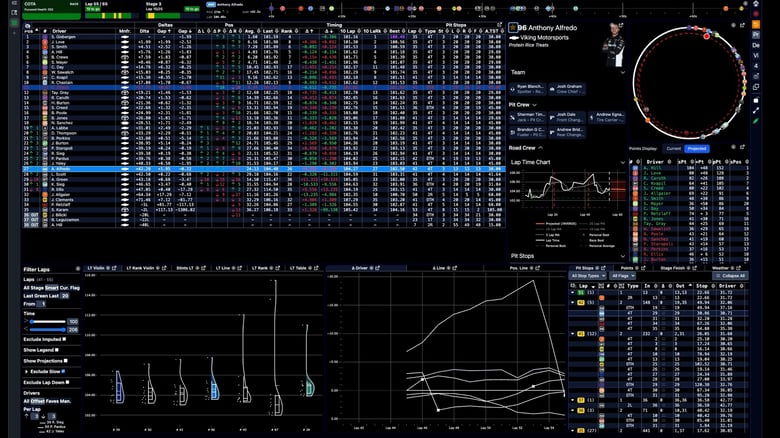Open Josh Graham crew chief card
The width and height of the screenshot is (780, 438).
567,89
